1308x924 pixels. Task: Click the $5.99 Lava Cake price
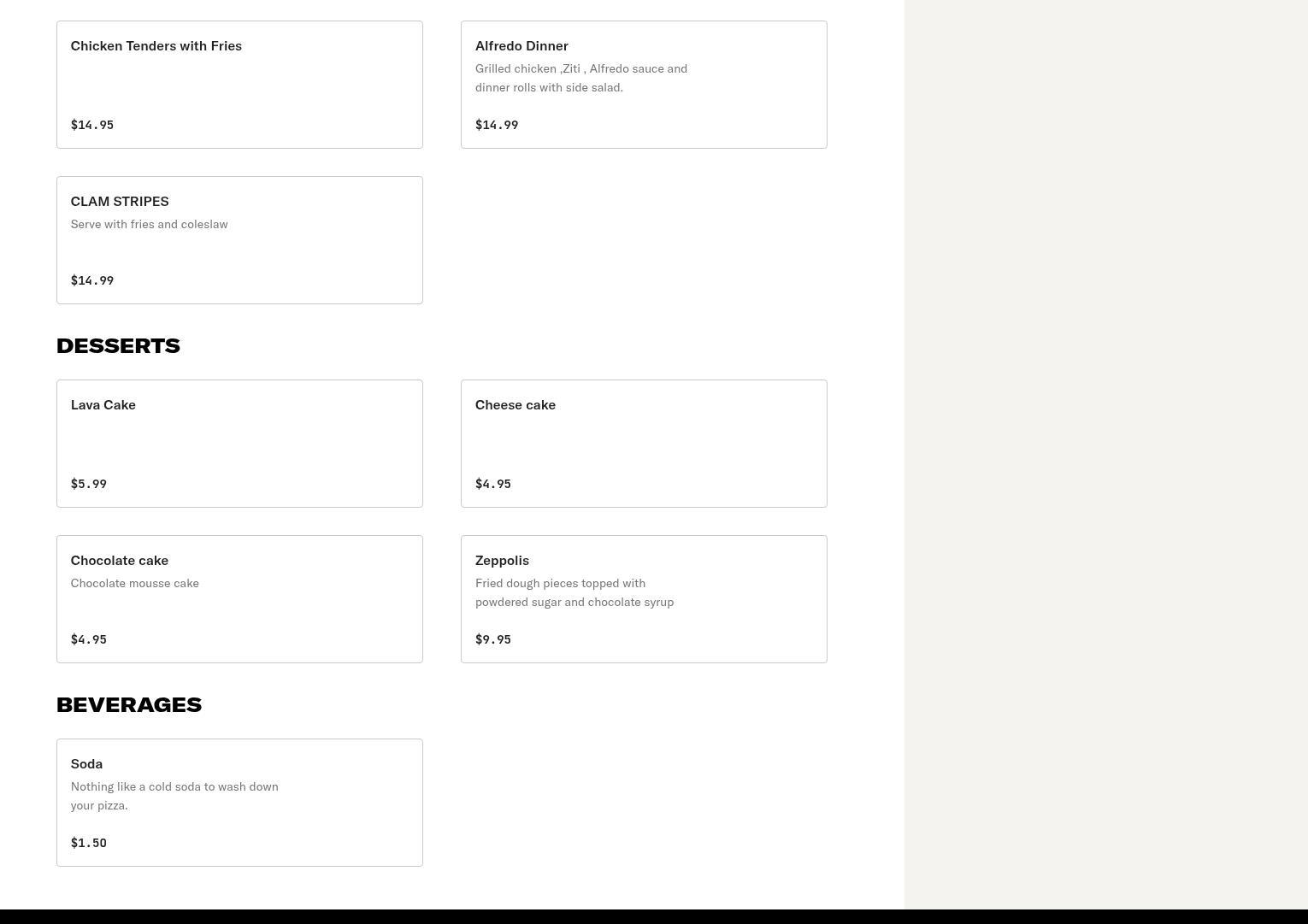(89, 484)
